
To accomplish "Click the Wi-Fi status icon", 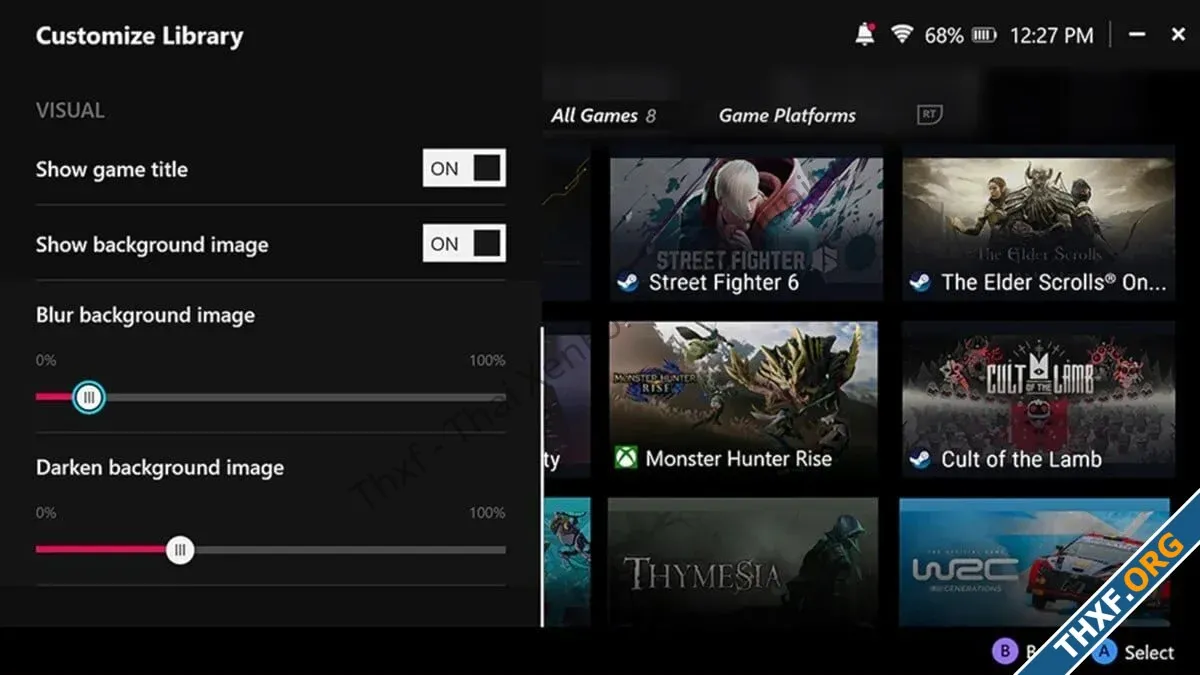I will pyautogui.click(x=903, y=35).
